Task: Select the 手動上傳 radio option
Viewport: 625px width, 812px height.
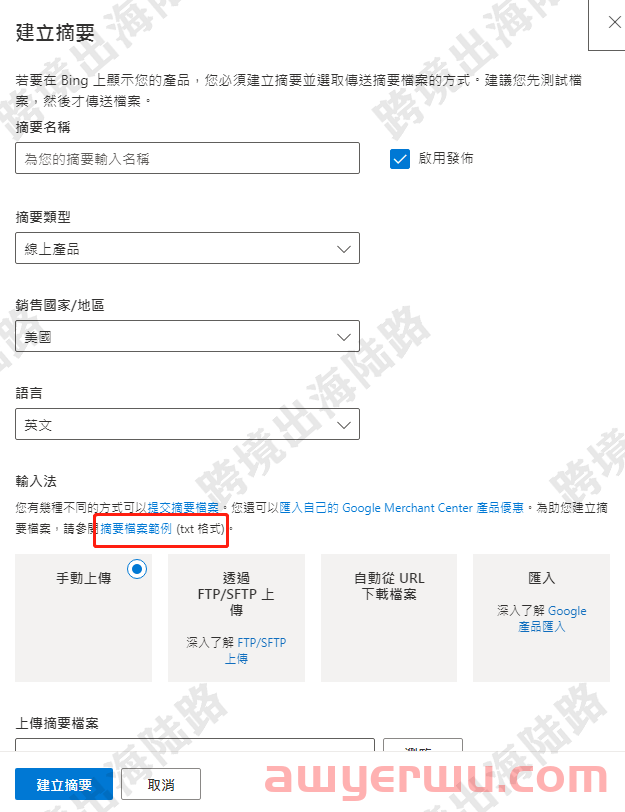Action: coord(137,569)
